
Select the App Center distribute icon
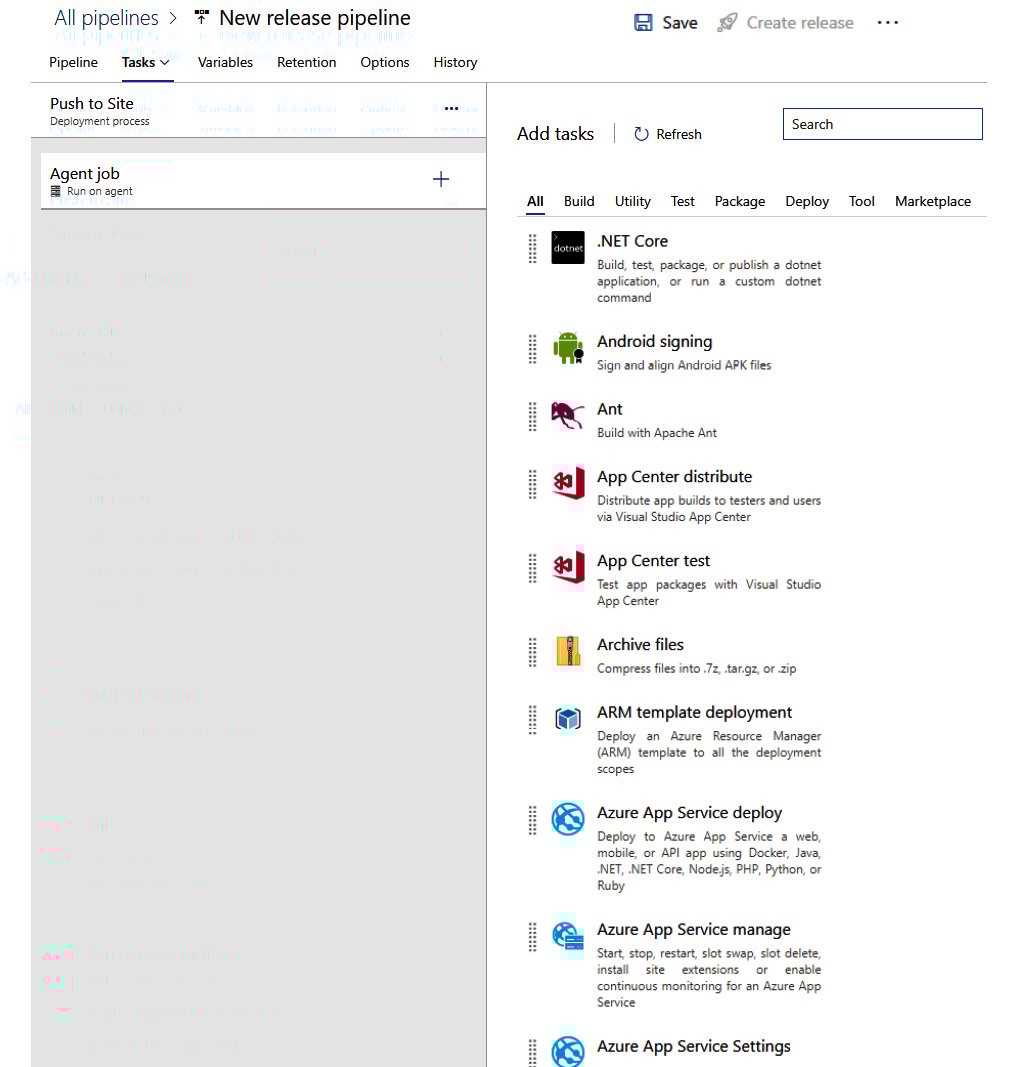pos(568,482)
